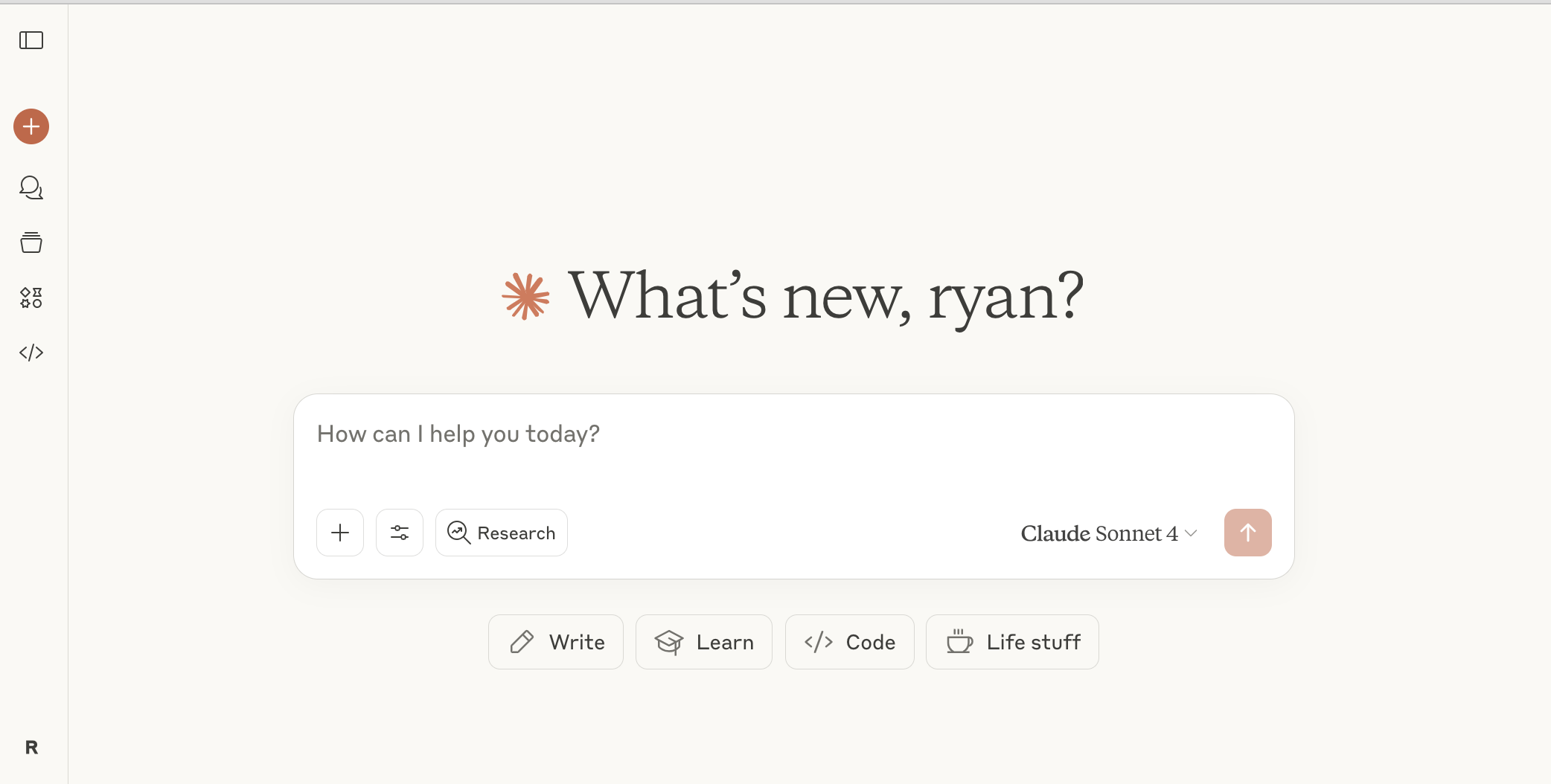This screenshot has height=784, width=1551.
Task: Open the Claude Sonnet 4 model selector
Action: tap(1099, 533)
